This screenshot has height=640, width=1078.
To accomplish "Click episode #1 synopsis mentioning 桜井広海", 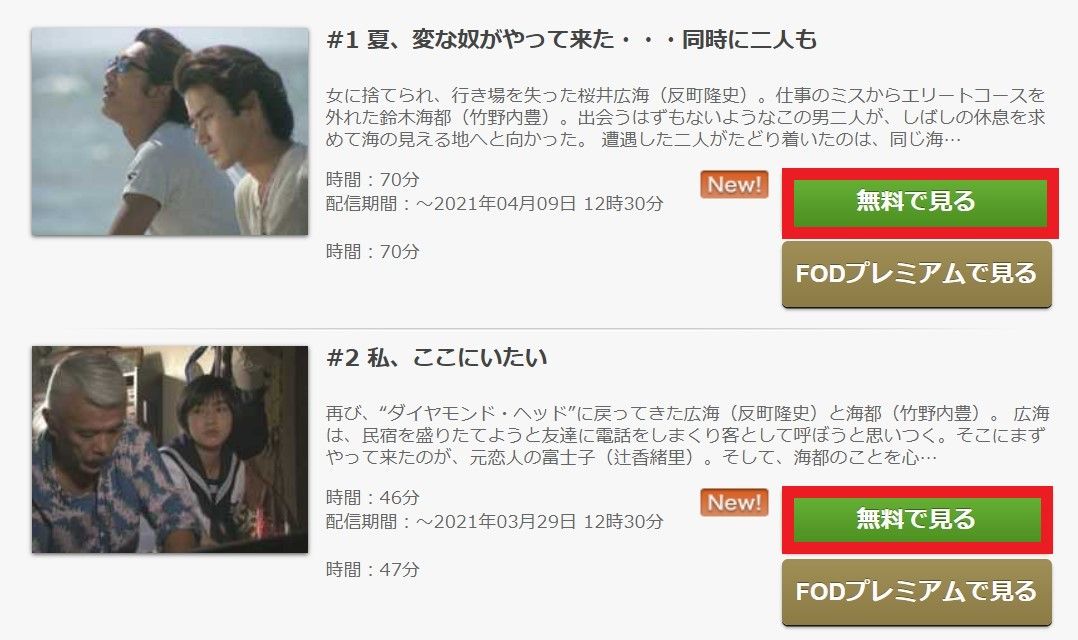I will click(x=685, y=117).
